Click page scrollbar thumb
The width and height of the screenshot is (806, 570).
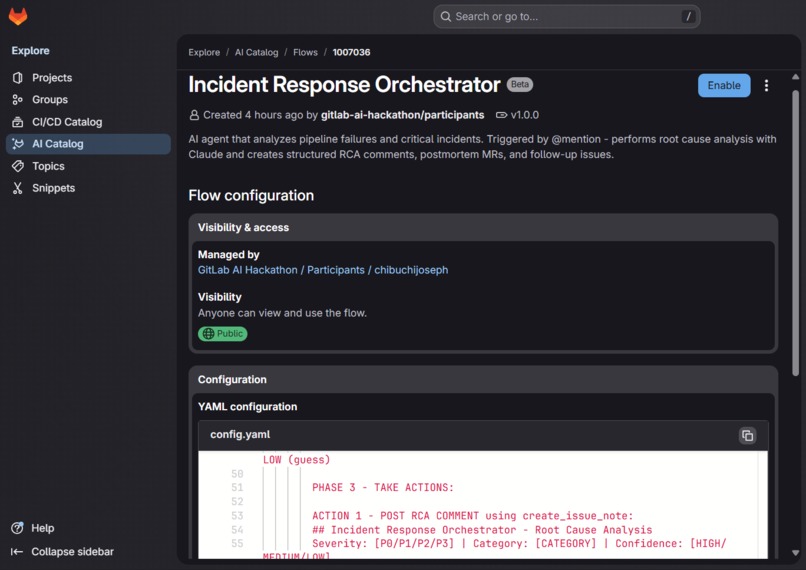(795, 233)
